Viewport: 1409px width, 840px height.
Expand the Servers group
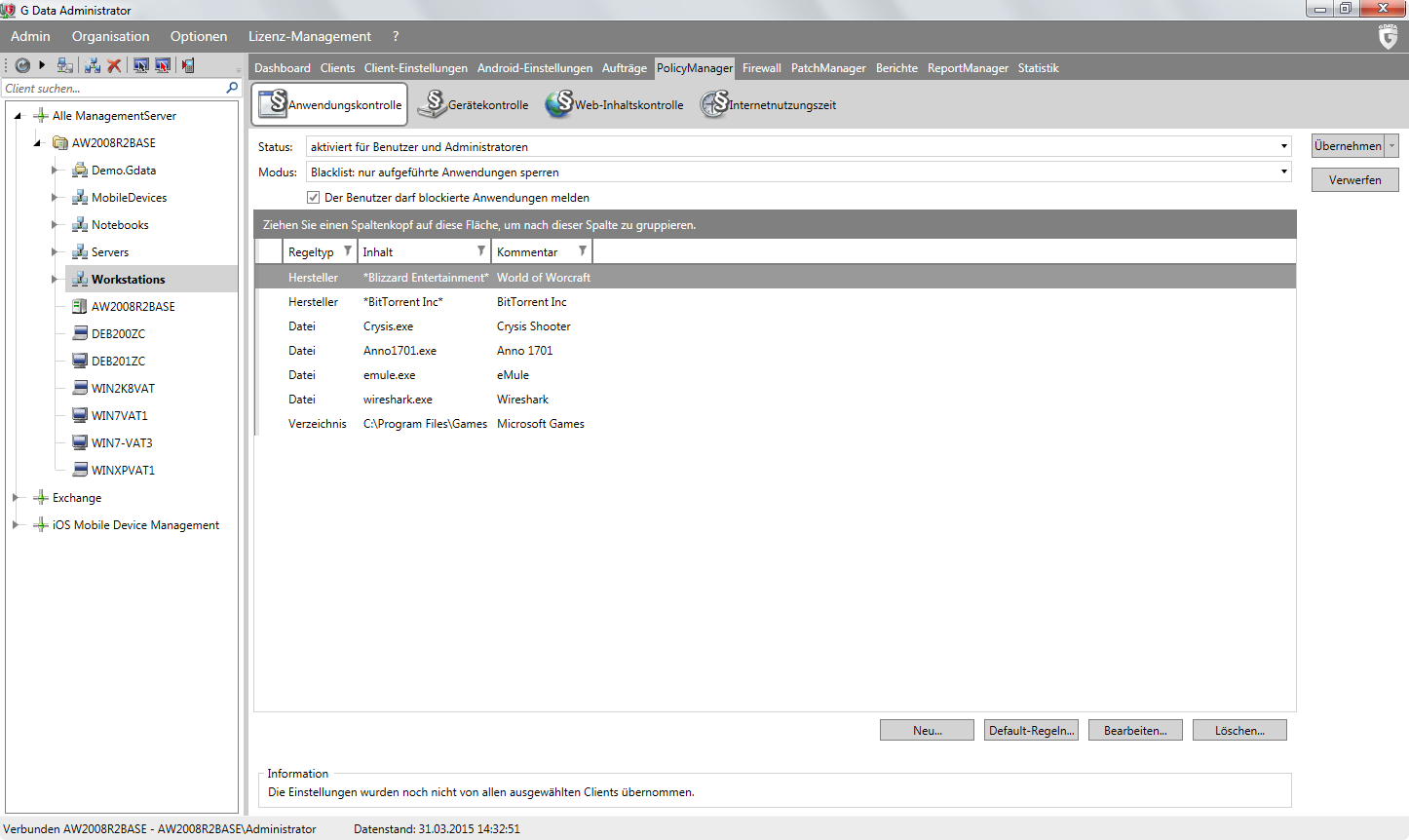point(55,251)
